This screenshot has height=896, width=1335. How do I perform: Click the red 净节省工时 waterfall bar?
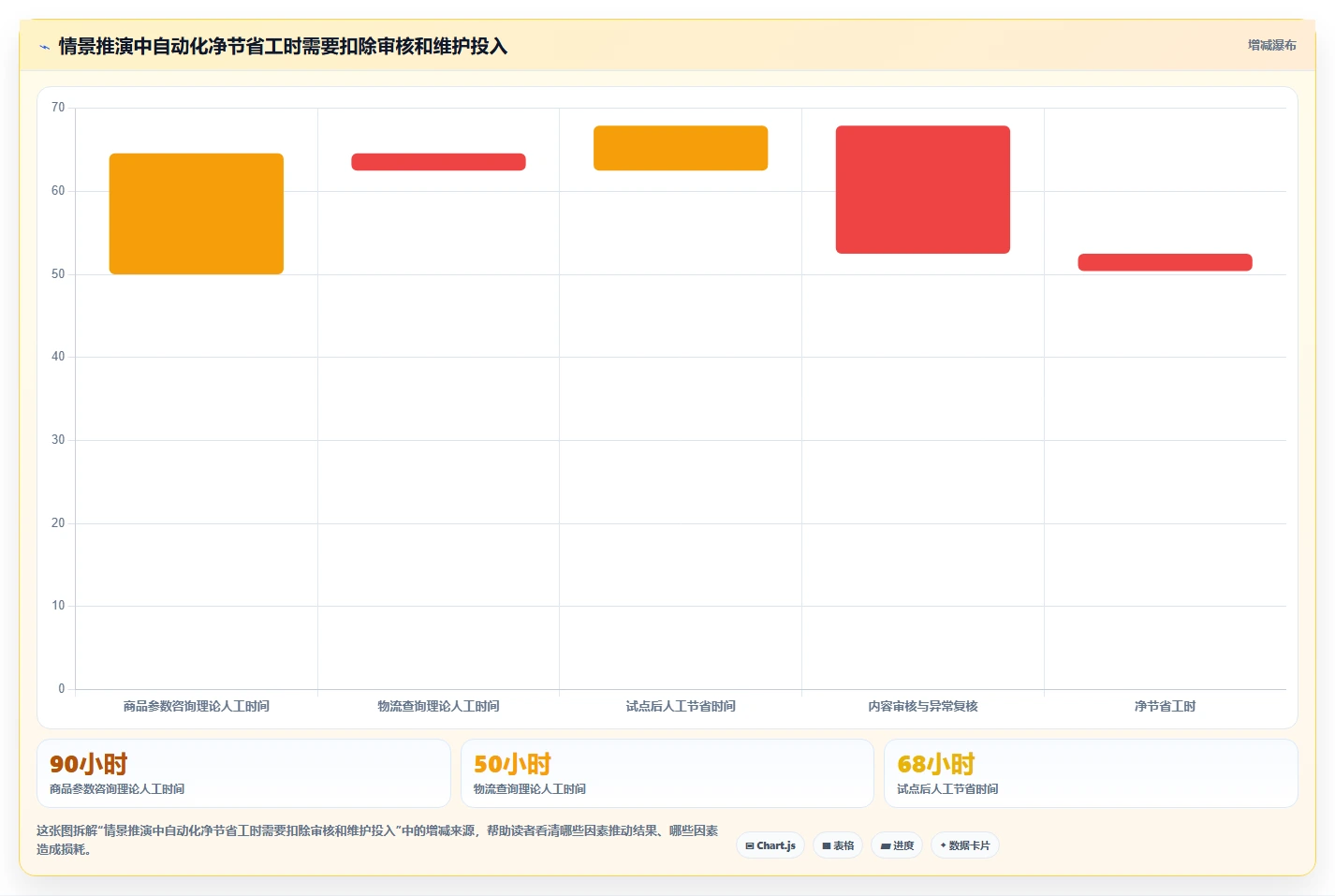coord(1165,262)
